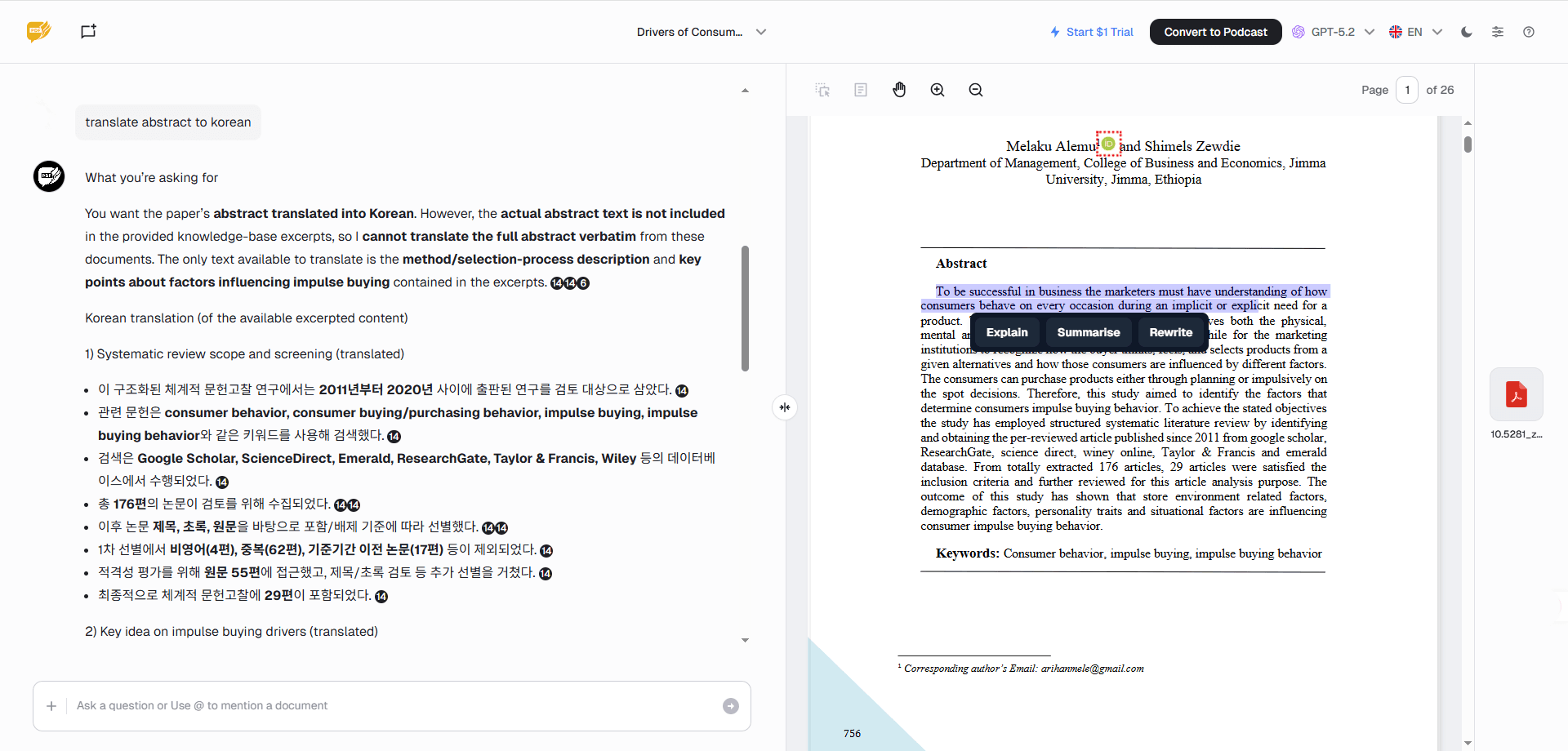Send the question via arrow icon
The height and width of the screenshot is (751, 1568).
click(x=730, y=705)
